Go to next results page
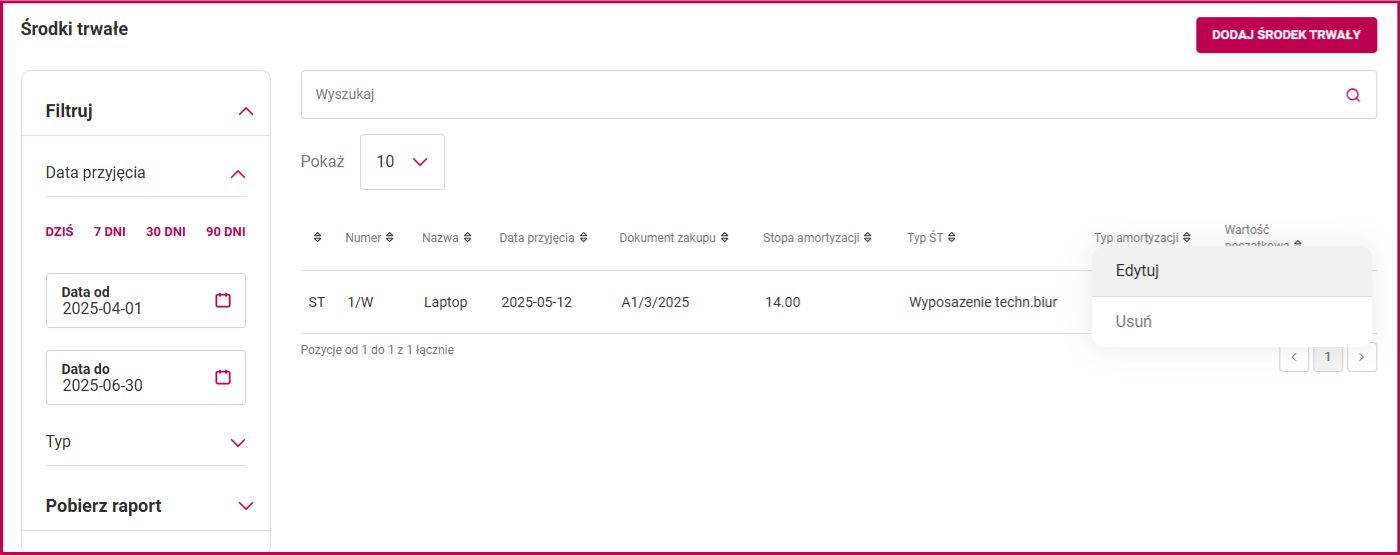This screenshot has height=555, width=1400. (1362, 357)
